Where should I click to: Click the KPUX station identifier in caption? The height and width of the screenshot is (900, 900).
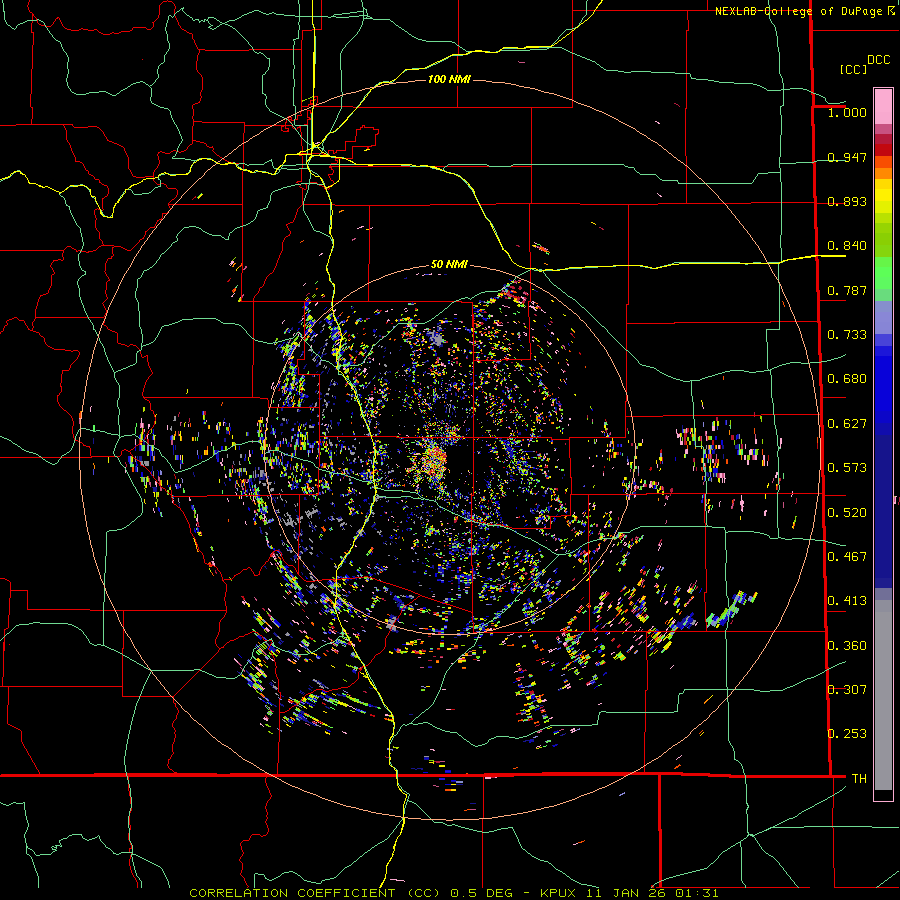pos(557,893)
